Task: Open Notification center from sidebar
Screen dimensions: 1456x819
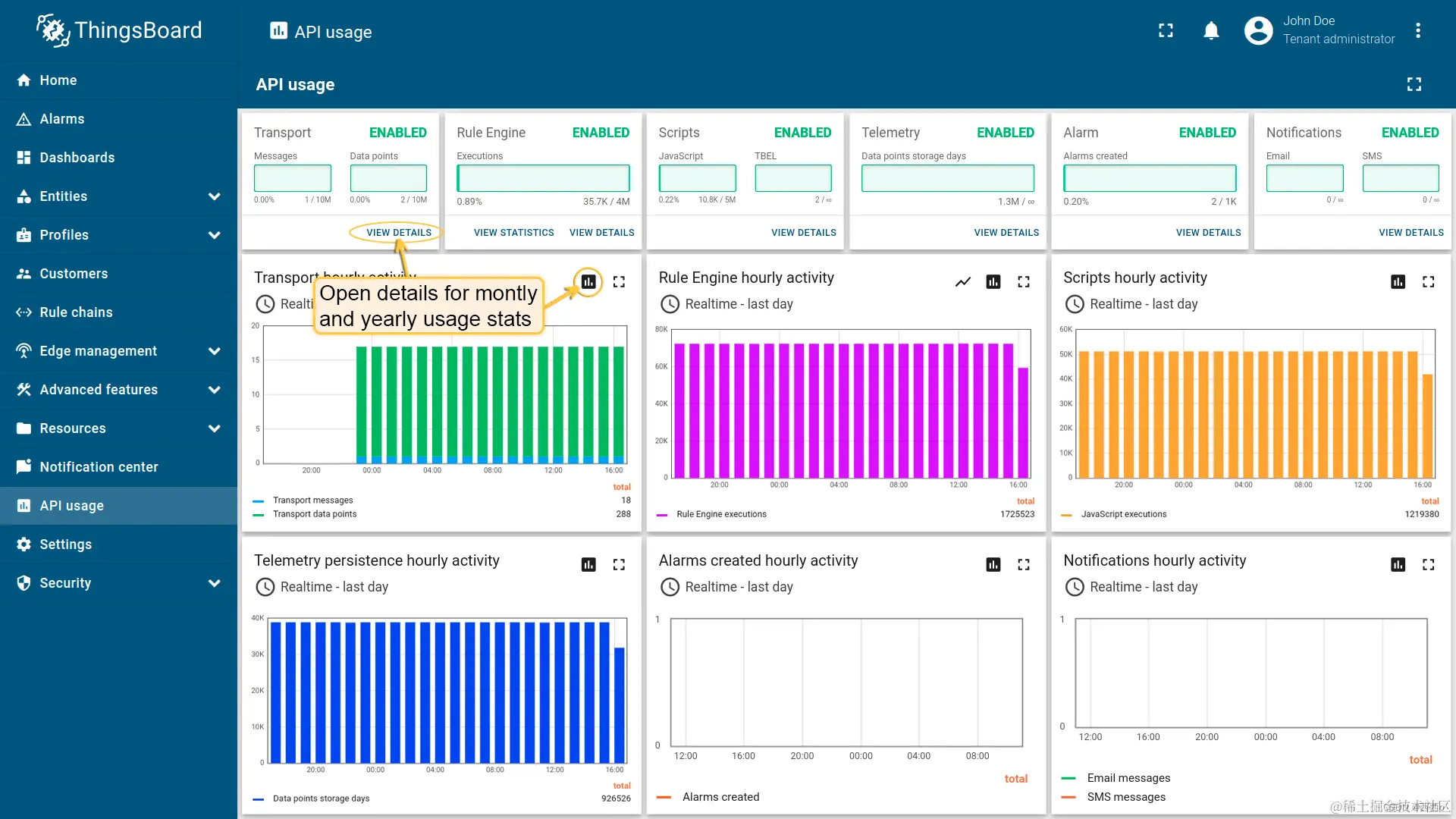Action: (x=99, y=467)
